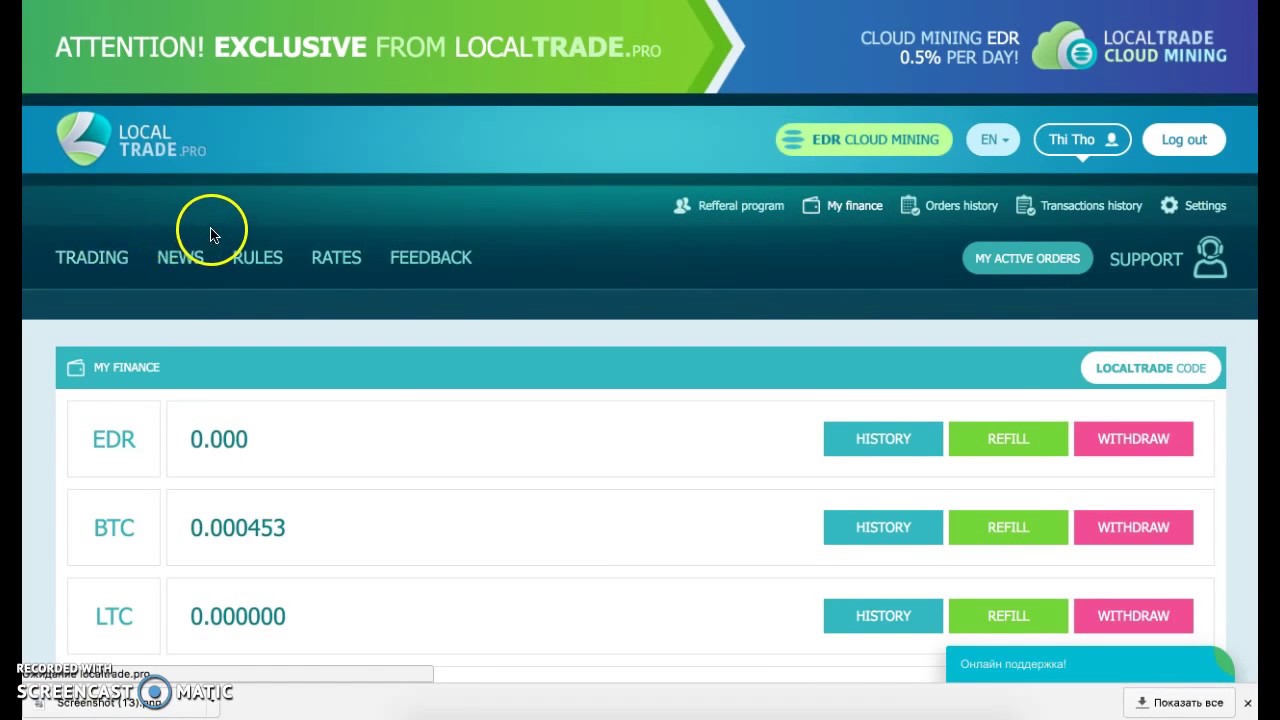
Task: Click the EDR coin icon in the Cloud Mining button
Action: (x=793, y=140)
